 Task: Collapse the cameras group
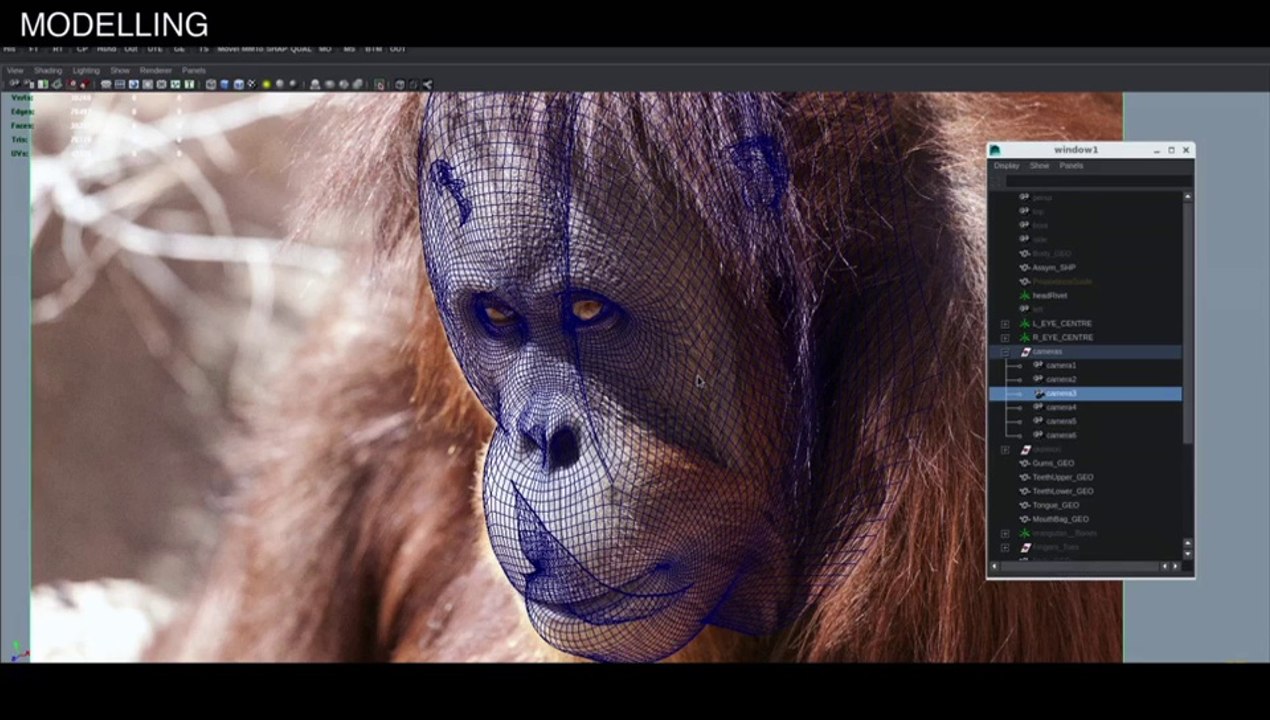pyautogui.click(x=1005, y=352)
